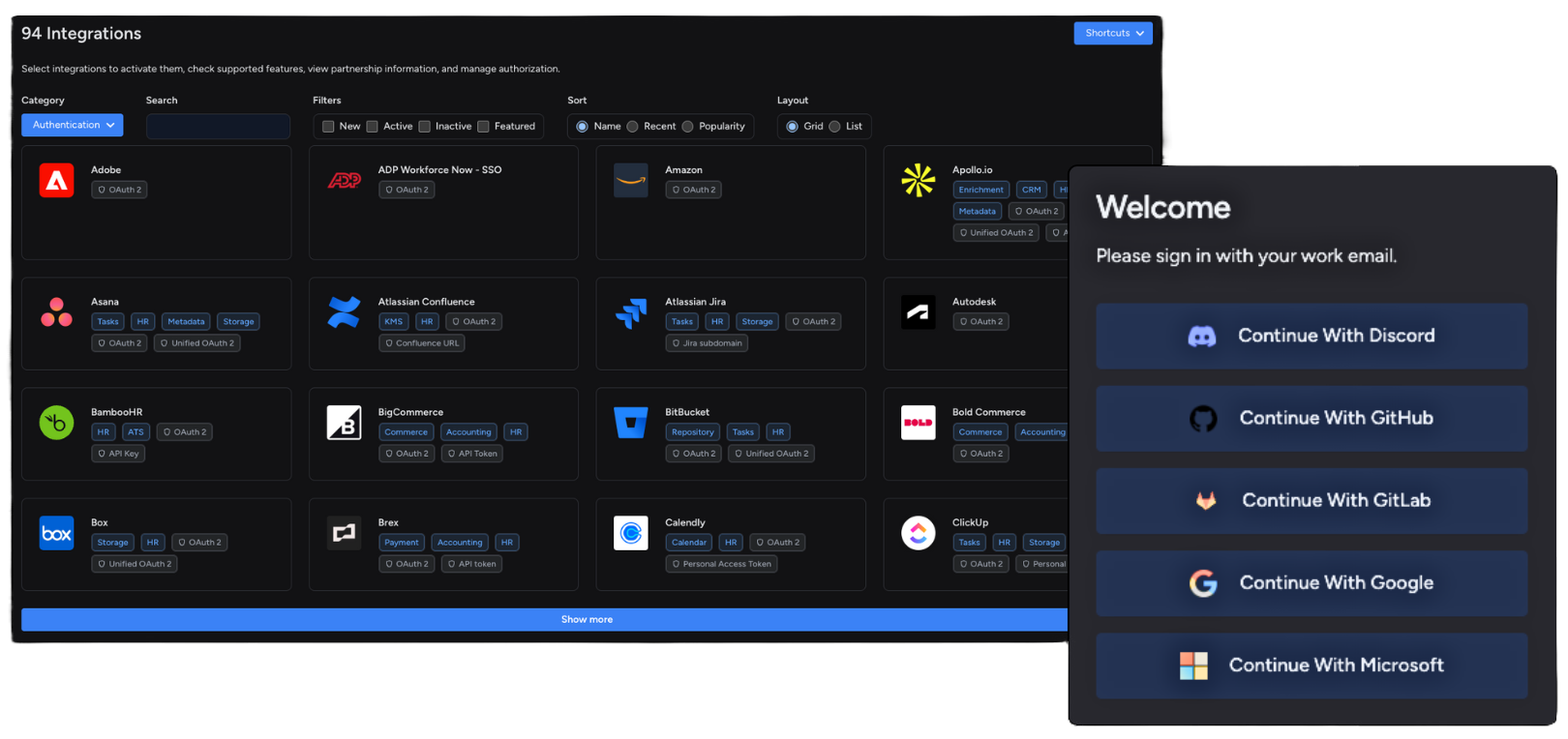Click the Adobe logo icon
Image resolution: width=1568 pixels, height=739 pixels.
(x=56, y=181)
